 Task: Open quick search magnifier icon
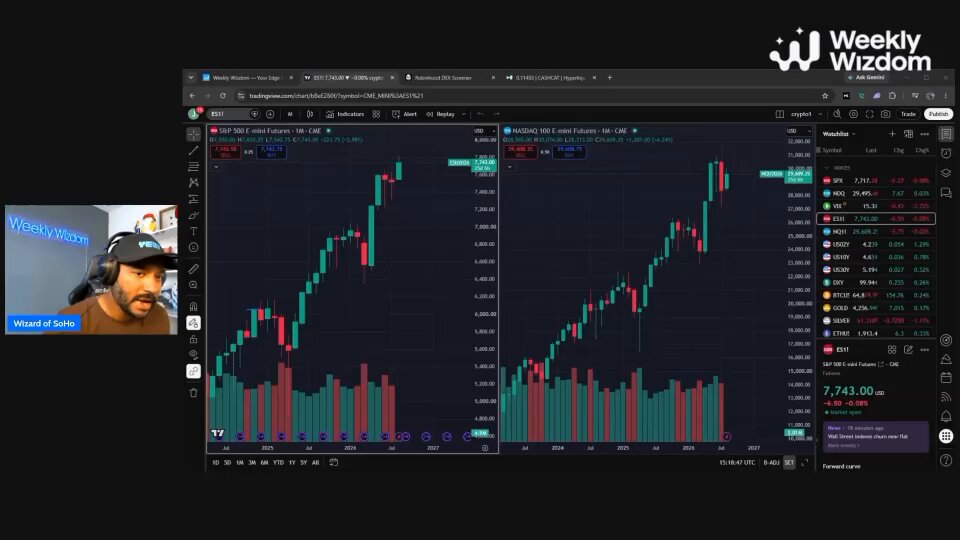coord(836,114)
